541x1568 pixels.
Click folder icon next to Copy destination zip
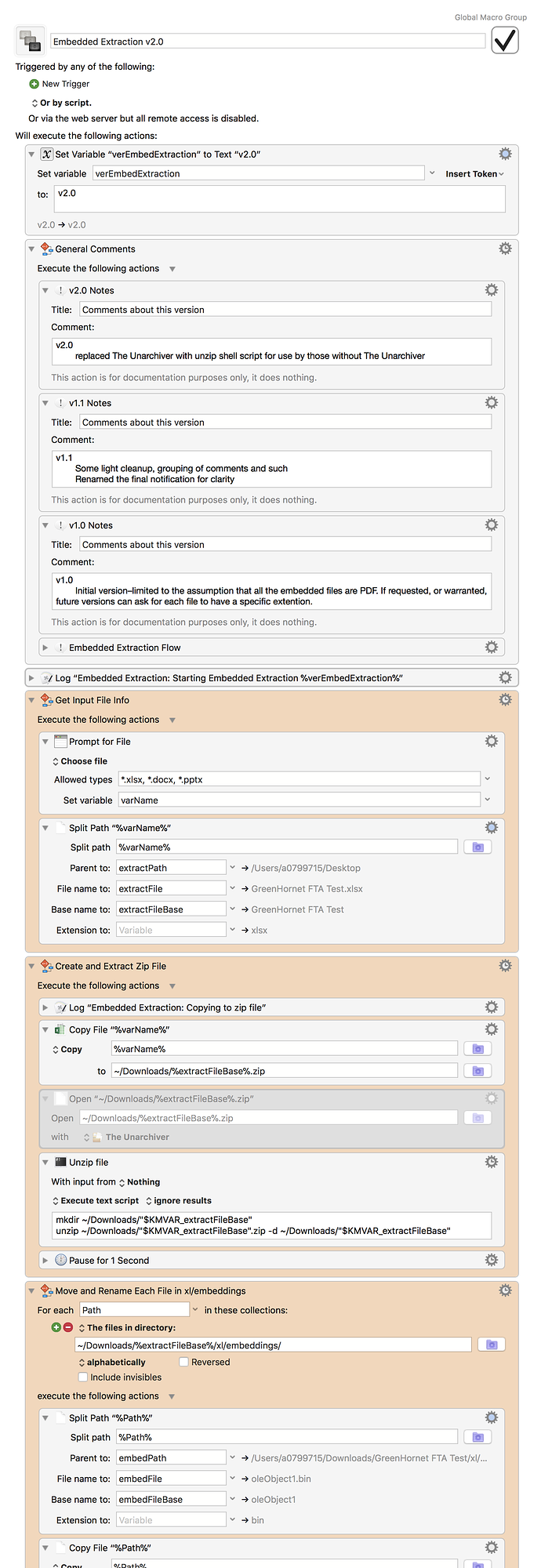click(x=477, y=1070)
